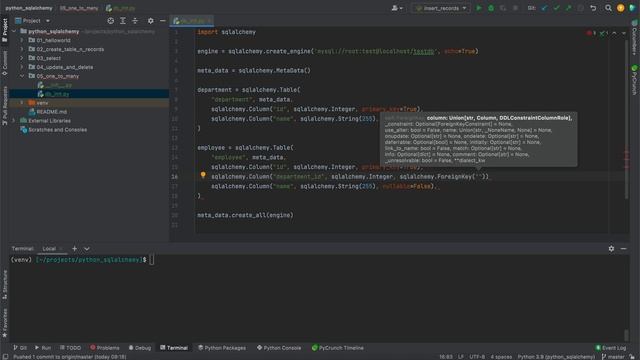This screenshot has width=640, height=360.
Task: Select Scratches and Consoles node
Action: coord(58,130)
